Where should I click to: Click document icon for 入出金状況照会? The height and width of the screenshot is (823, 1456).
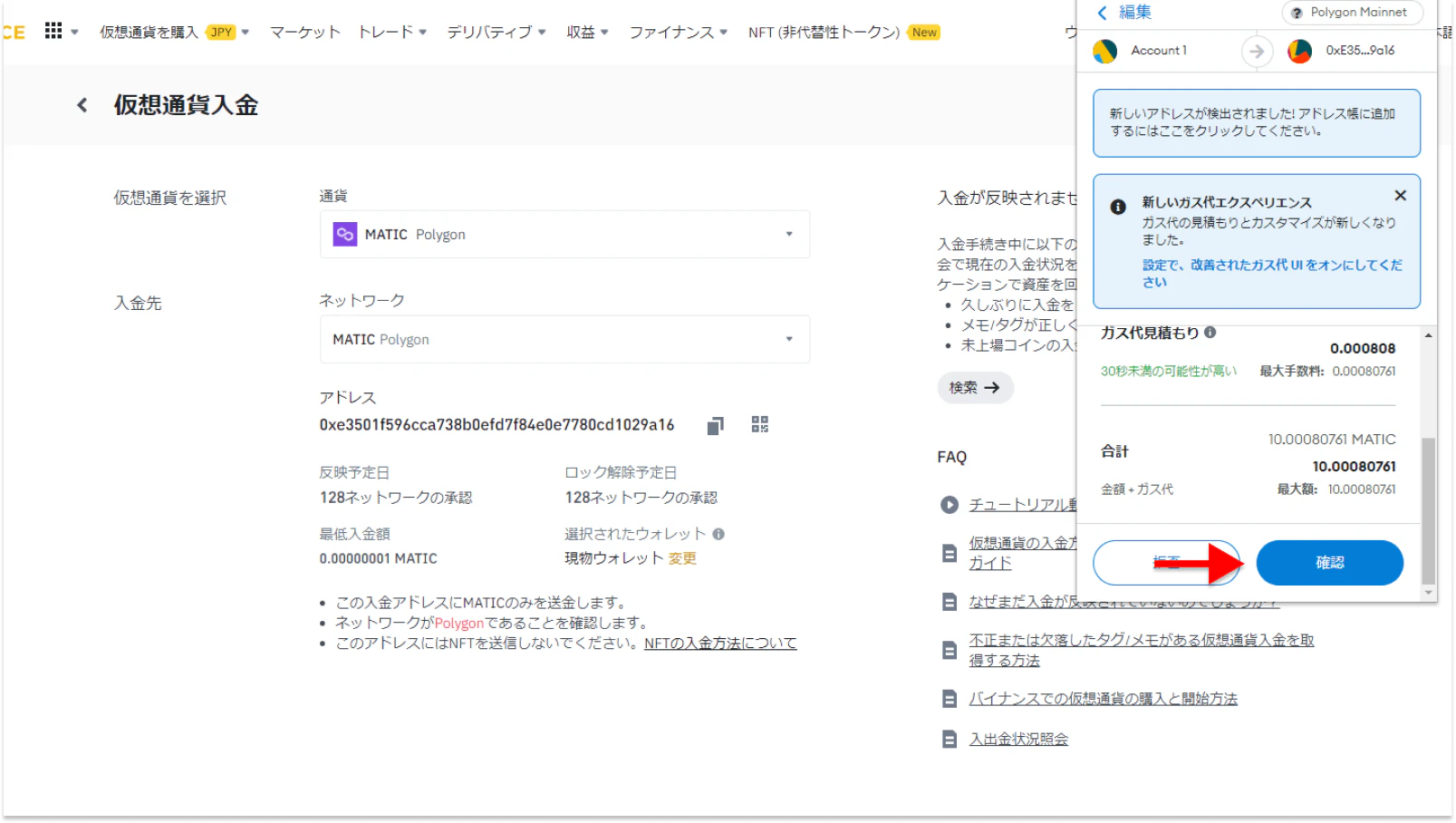(x=950, y=740)
